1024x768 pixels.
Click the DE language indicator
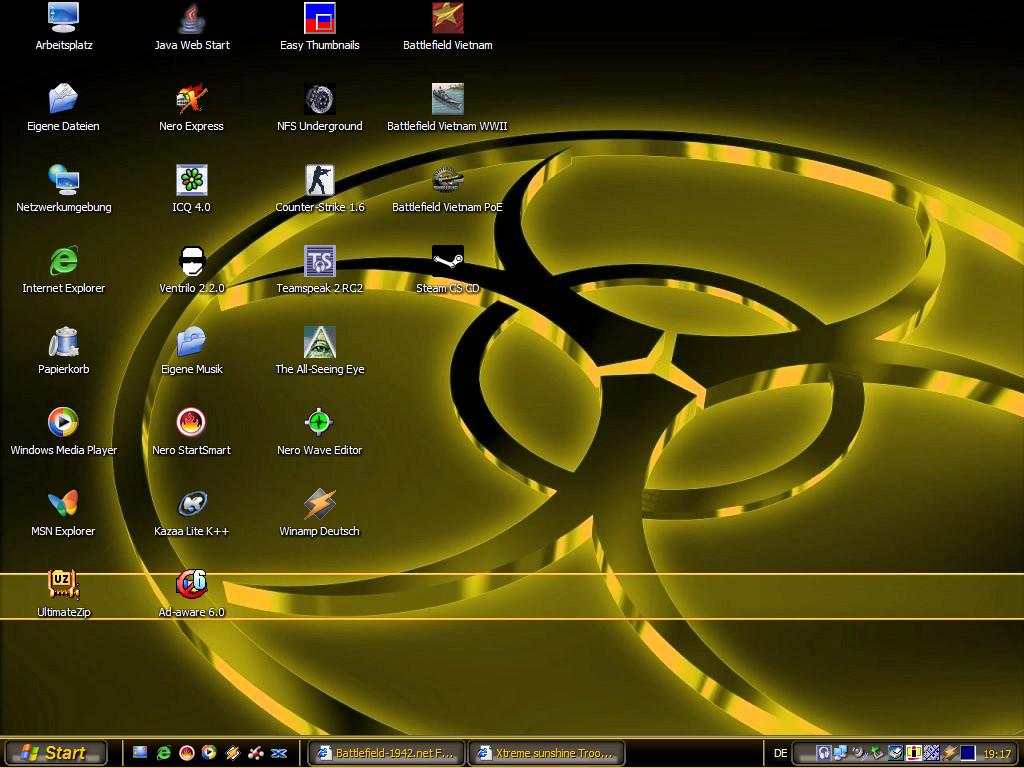point(780,754)
